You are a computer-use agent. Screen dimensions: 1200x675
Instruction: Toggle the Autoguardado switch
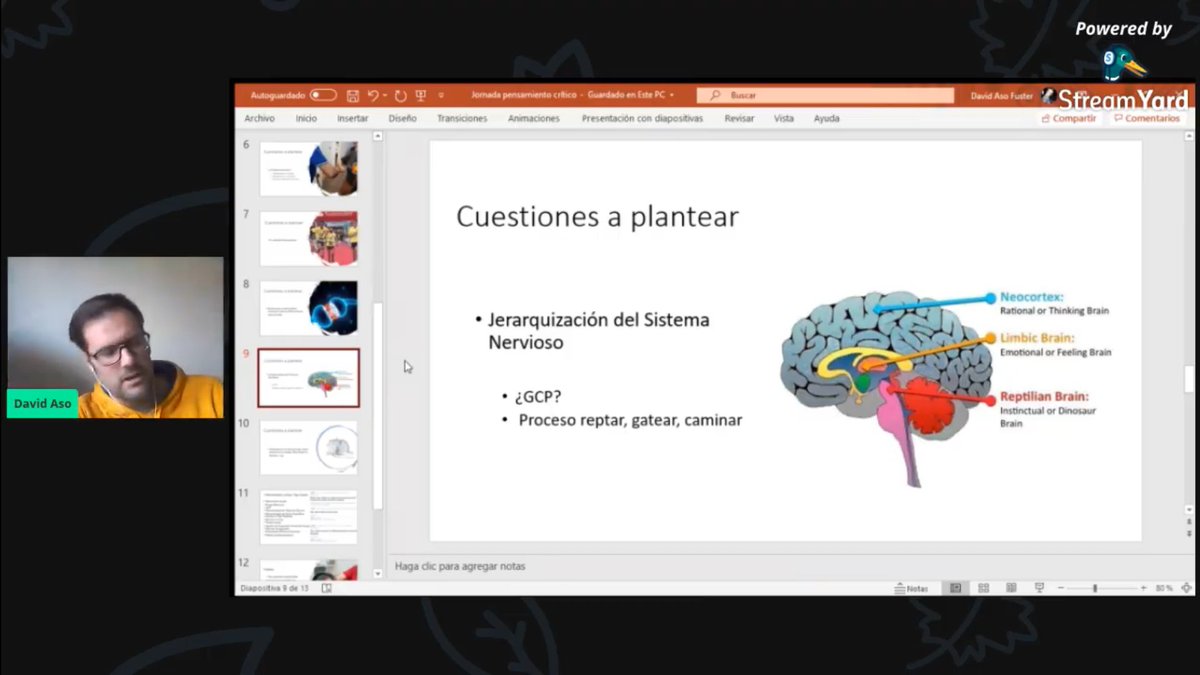click(323, 95)
